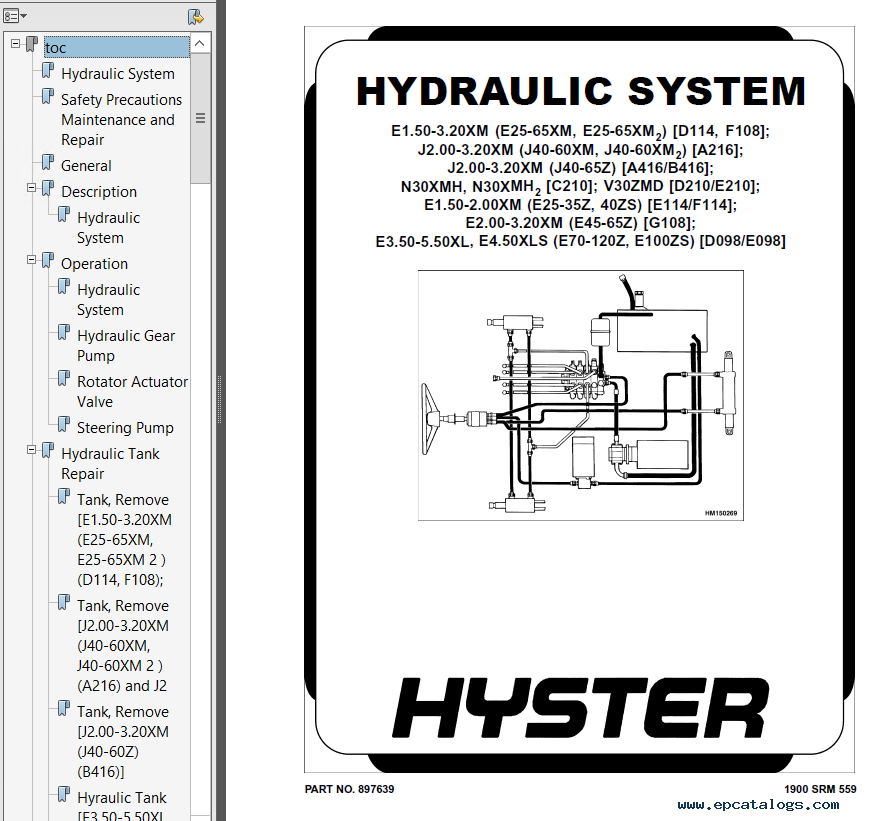Viewport: 890px width, 821px height.
Task: Click the Hydraulic Gear Pump bookmark icon
Action: [x=64, y=332]
